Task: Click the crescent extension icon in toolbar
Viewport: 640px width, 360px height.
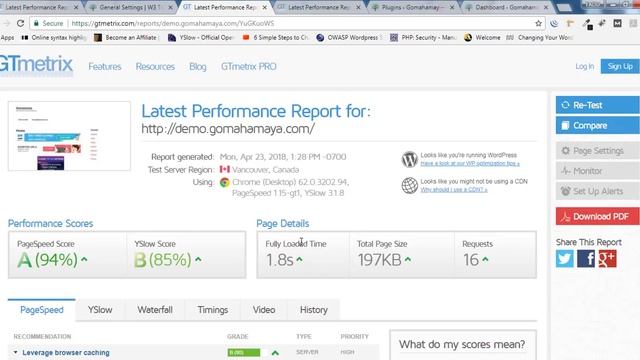Action: (x=554, y=23)
